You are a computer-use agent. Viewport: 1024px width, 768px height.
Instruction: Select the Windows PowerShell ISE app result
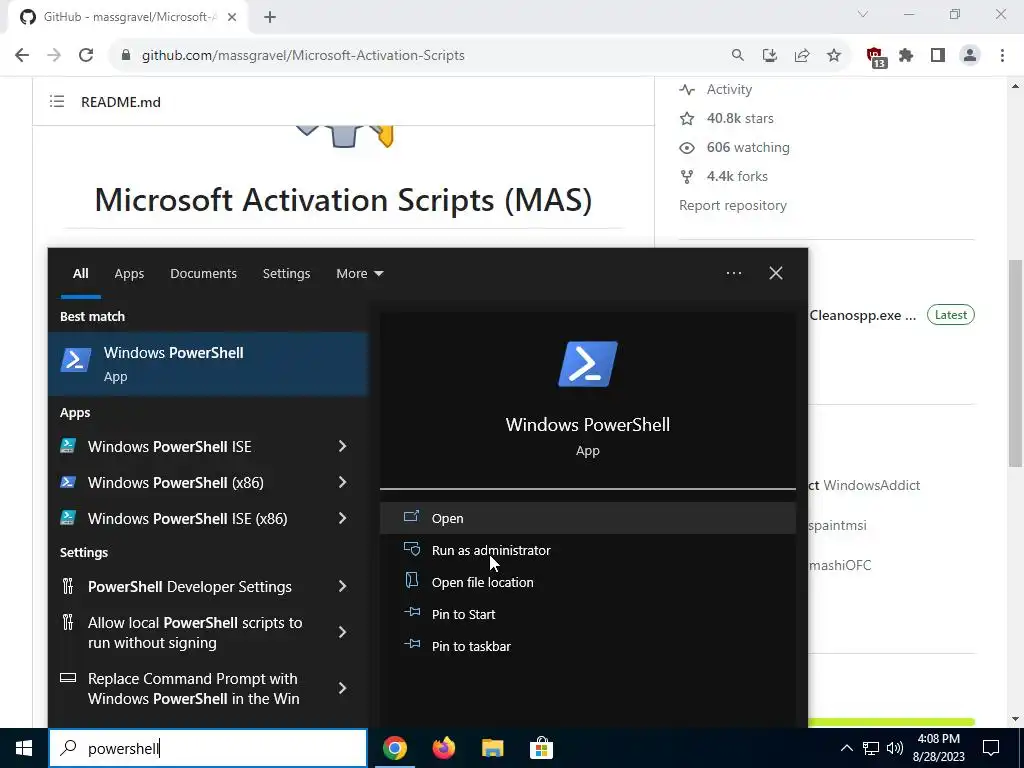pyautogui.click(x=169, y=446)
